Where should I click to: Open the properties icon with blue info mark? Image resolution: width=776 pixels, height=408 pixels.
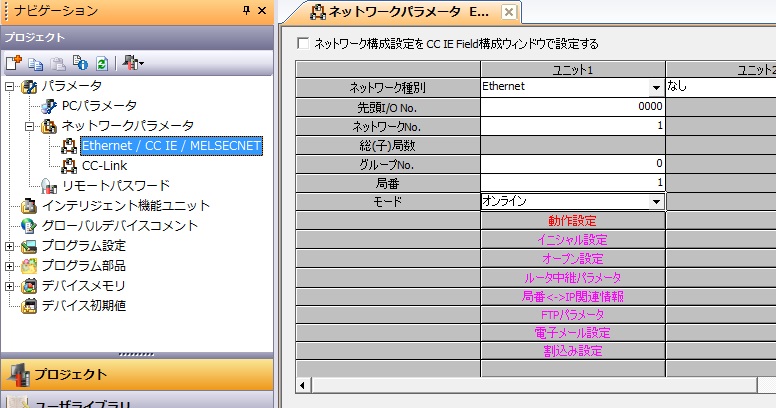(x=80, y=63)
